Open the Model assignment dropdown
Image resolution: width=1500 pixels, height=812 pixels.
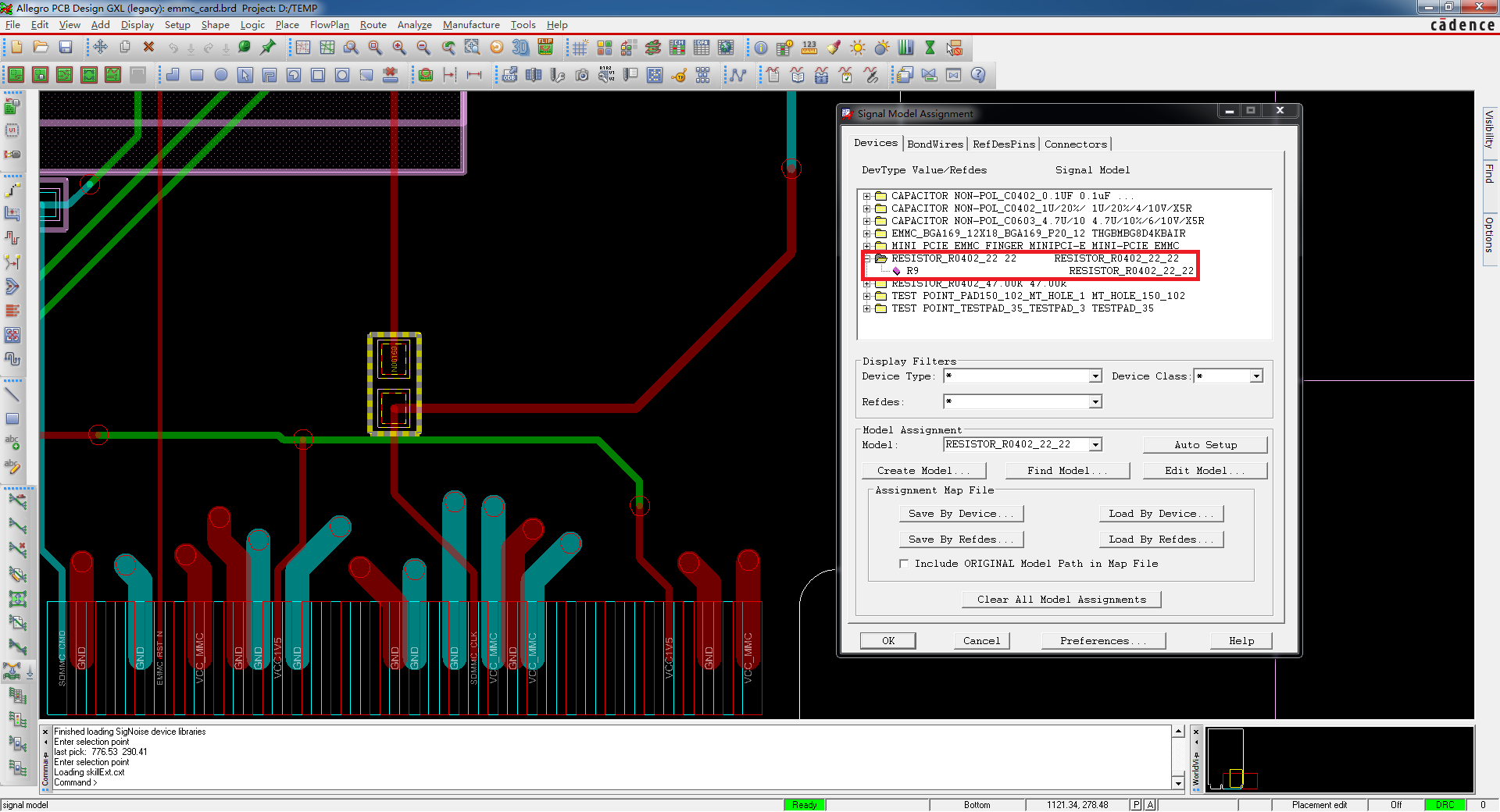[1095, 445]
